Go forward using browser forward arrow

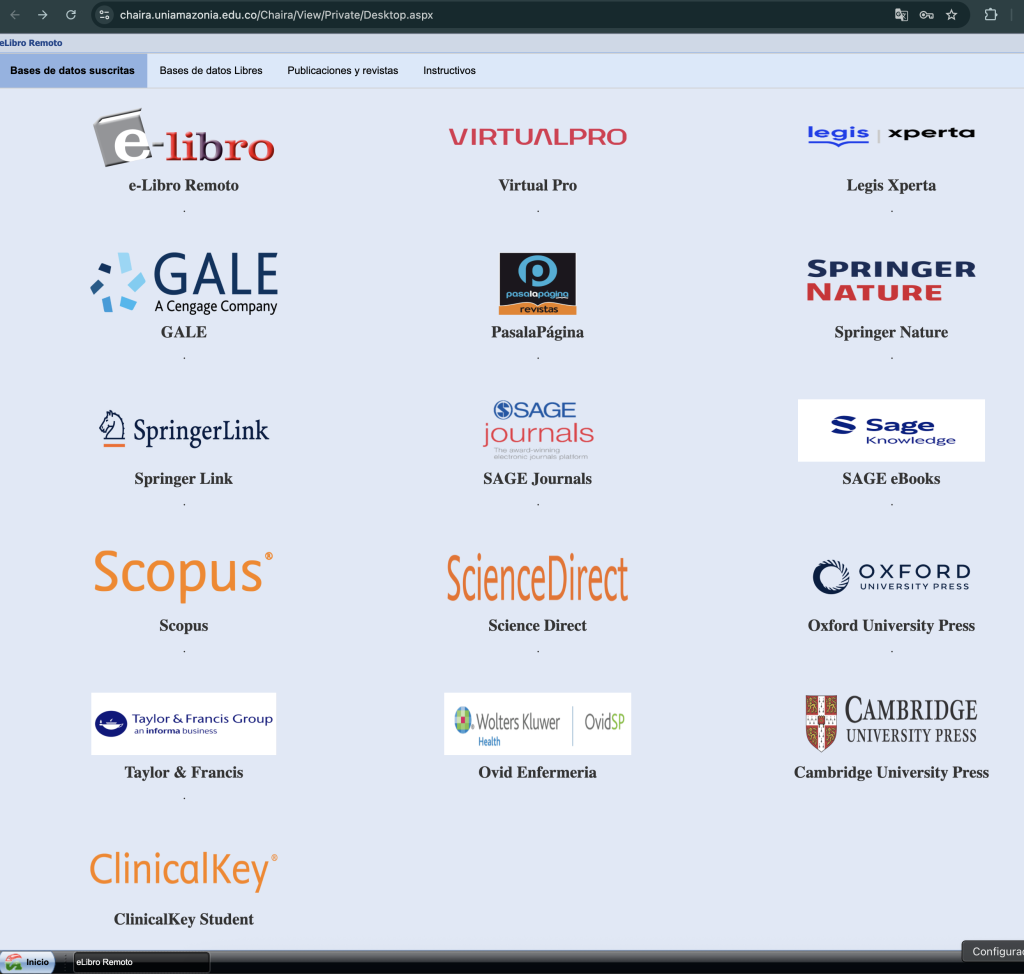(x=42, y=14)
